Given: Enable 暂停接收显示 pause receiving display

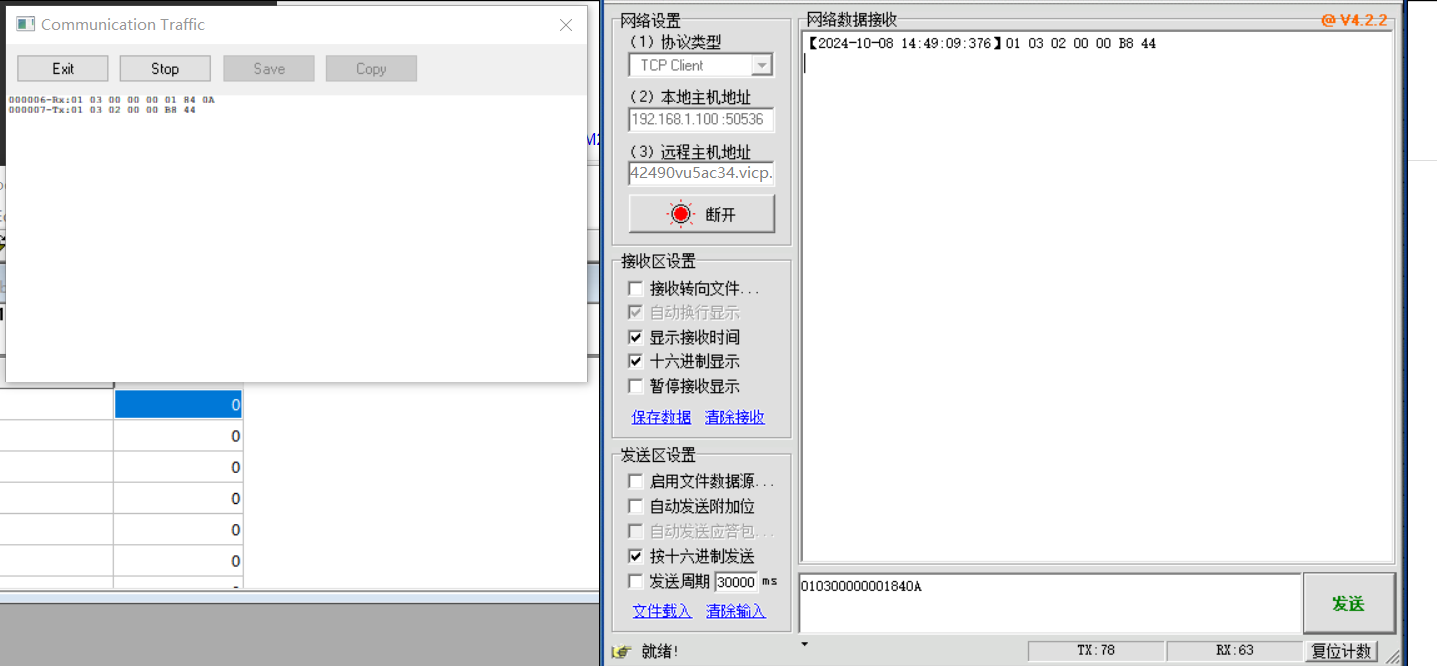Looking at the screenshot, I should (636, 386).
